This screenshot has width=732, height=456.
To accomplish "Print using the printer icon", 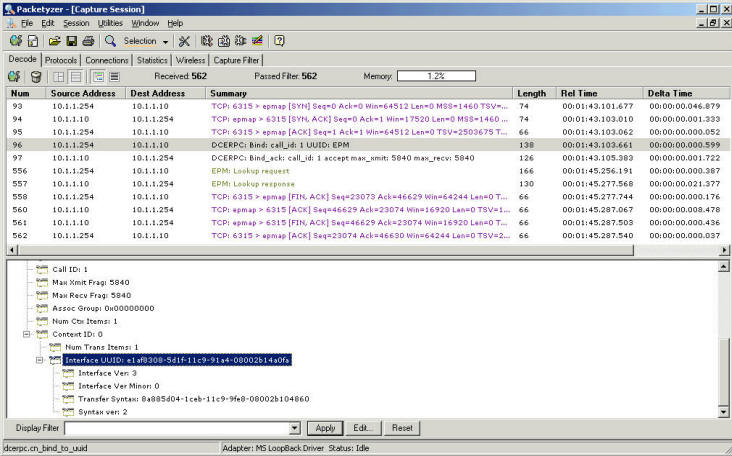I will click(x=88, y=41).
